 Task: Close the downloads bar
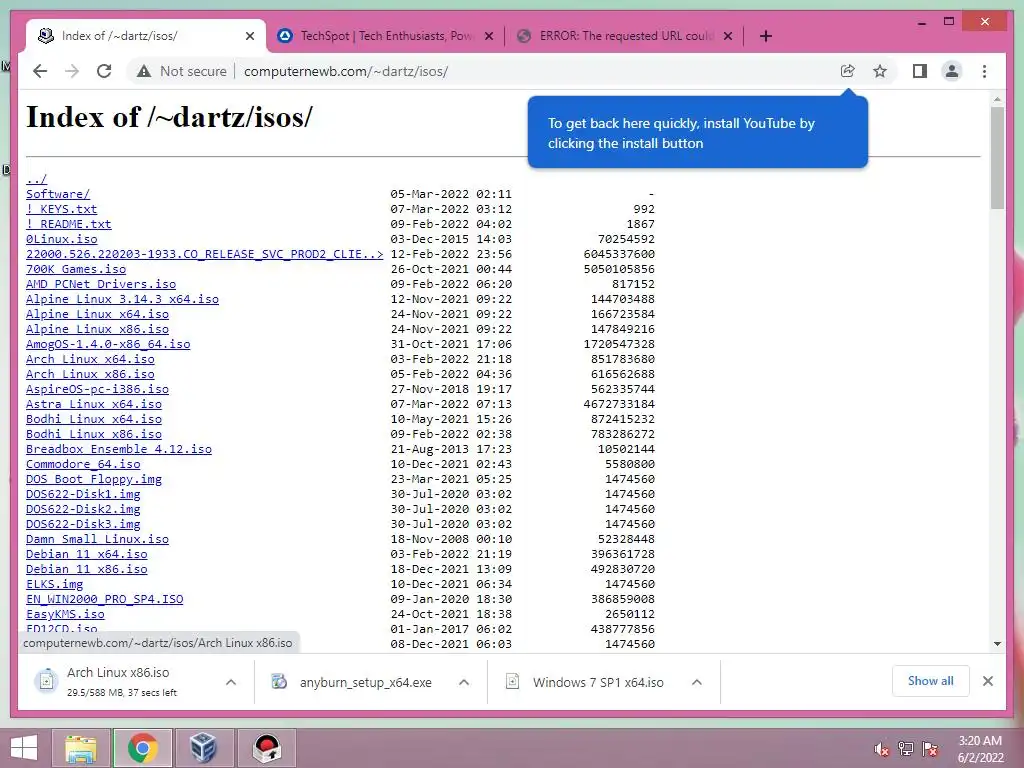point(987,681)
